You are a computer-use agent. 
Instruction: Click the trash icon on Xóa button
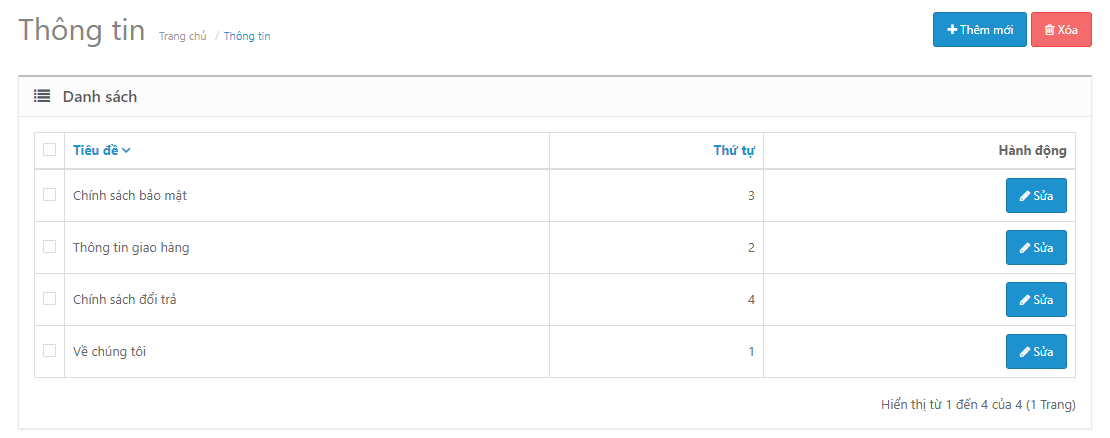pos(1049,30)
